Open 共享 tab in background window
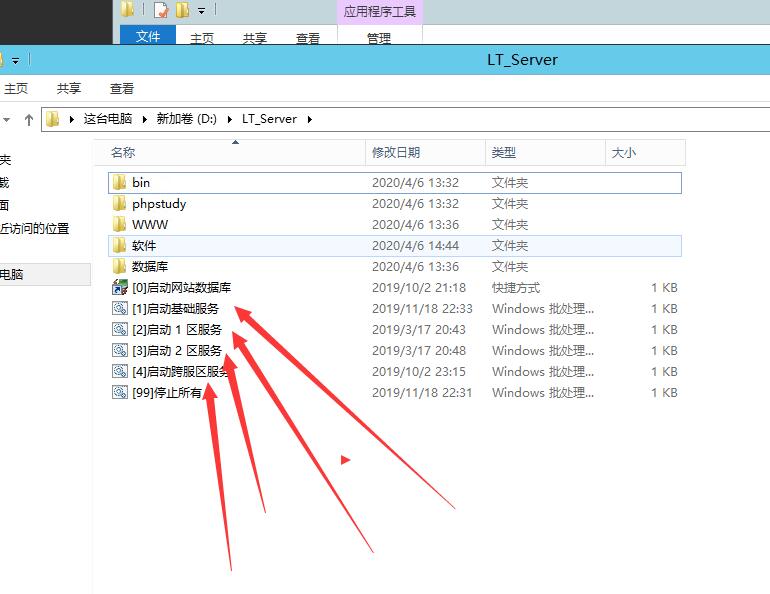The image size is (770, 594). (255, 38)
